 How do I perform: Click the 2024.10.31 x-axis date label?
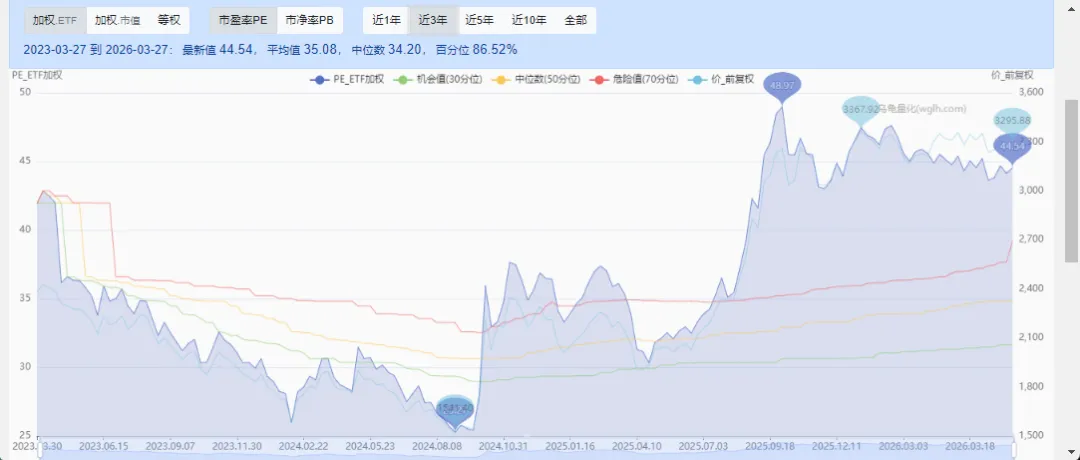504,446
